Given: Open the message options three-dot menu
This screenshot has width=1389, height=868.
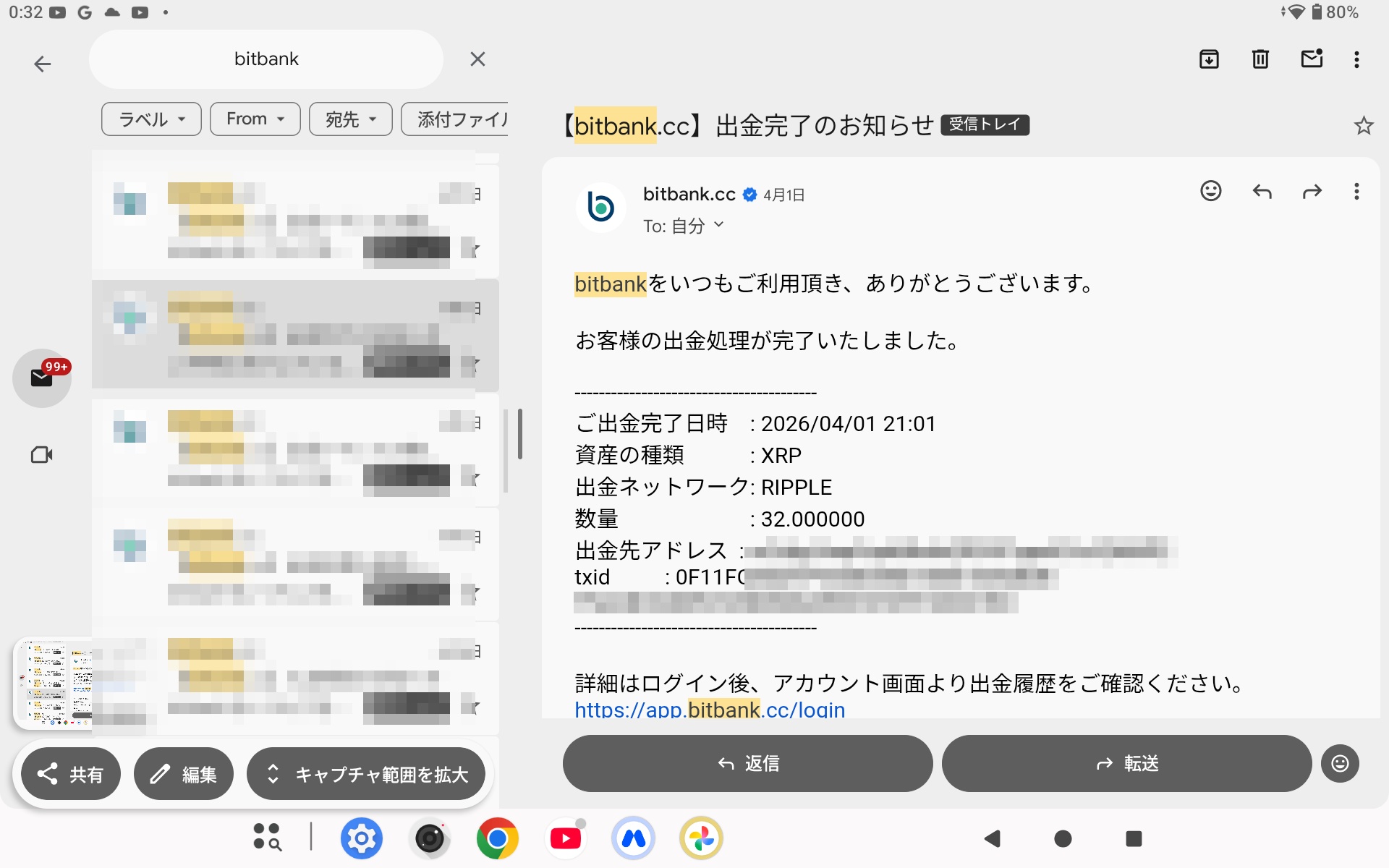Looking at the screenshot, I should coord(1356,191).
